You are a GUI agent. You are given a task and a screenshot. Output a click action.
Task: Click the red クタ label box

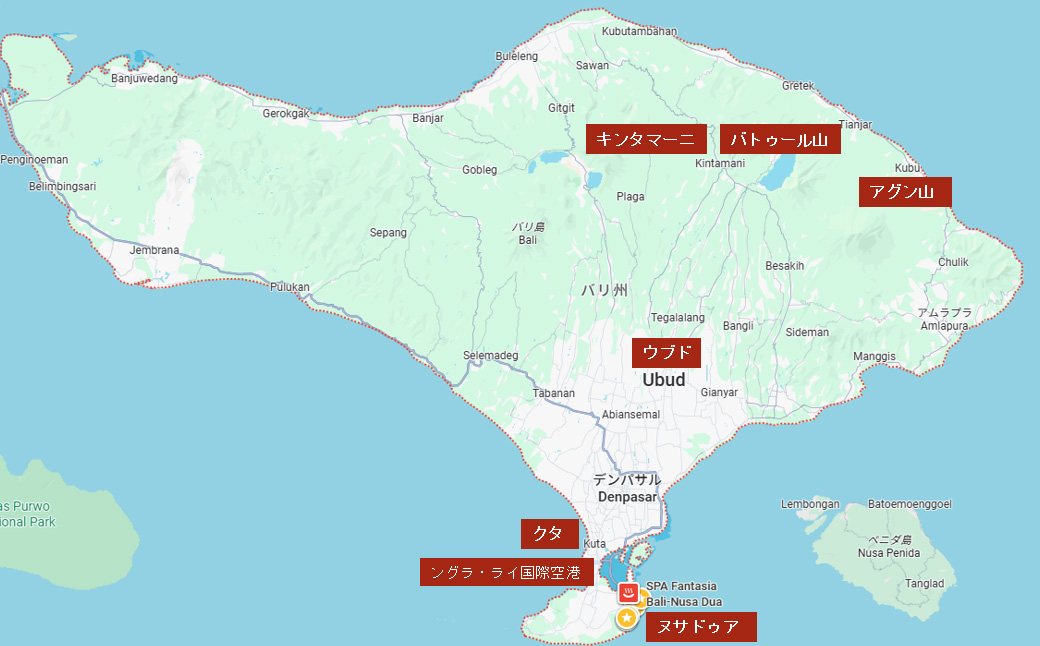[549, 534]
